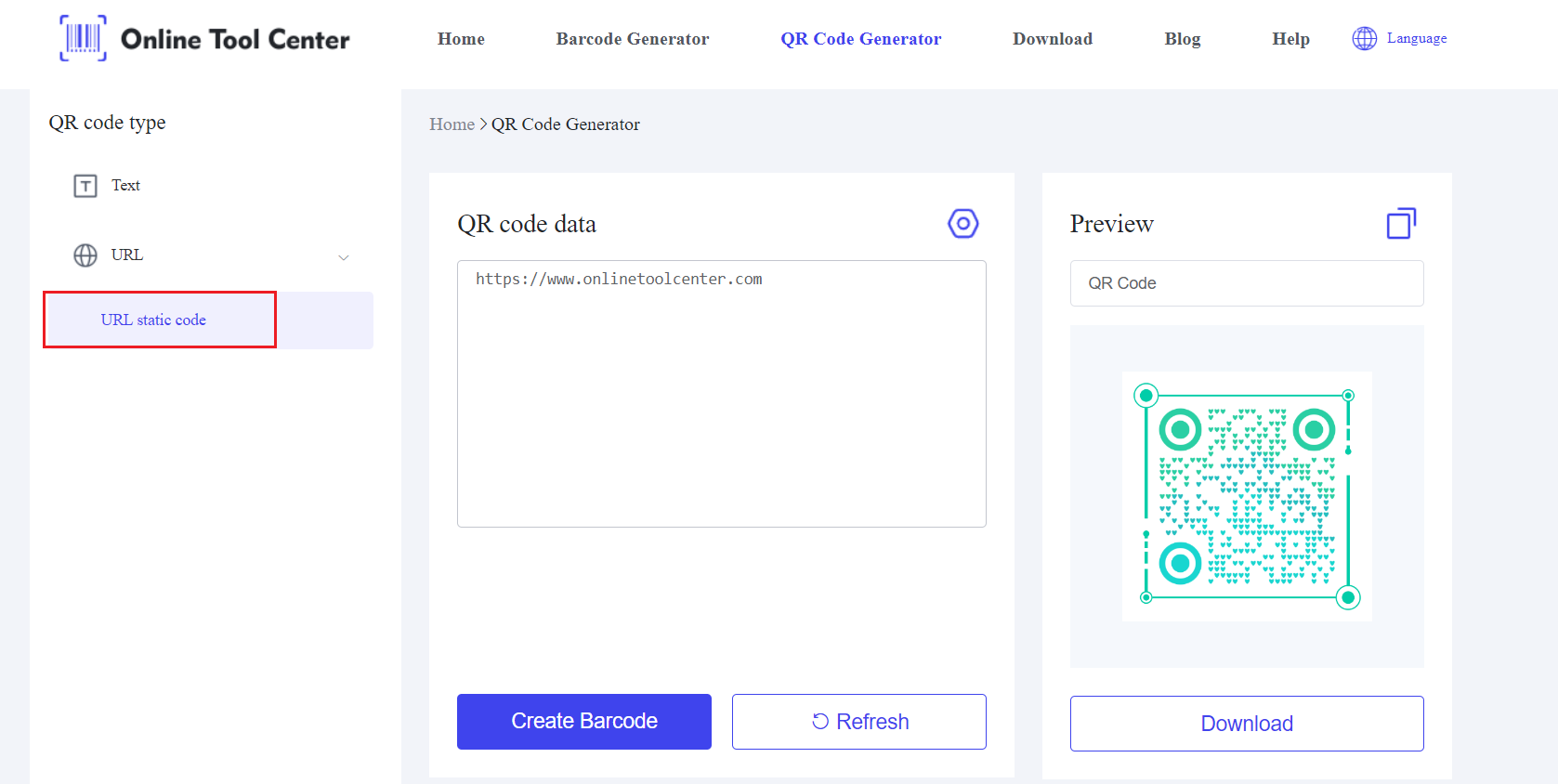
Task: Click the 'QR code type' heading
Action: tap(108, 123)
